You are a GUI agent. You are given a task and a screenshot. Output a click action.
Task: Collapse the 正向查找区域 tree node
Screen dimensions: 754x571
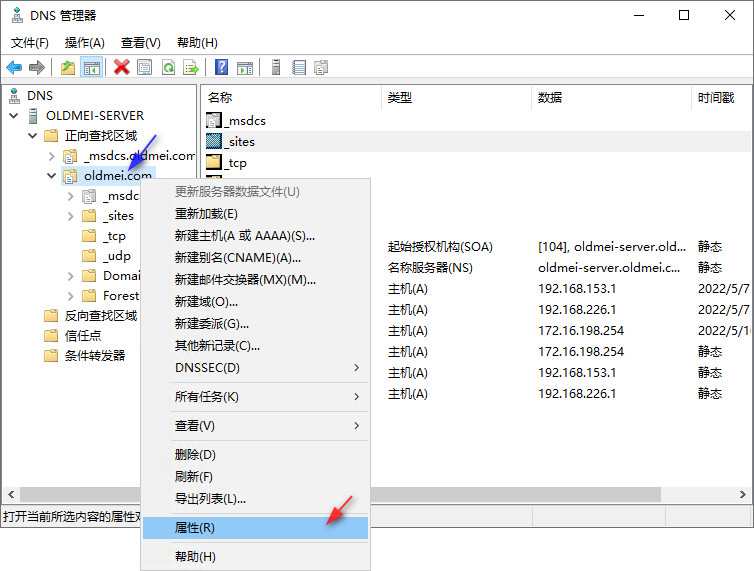32,136
